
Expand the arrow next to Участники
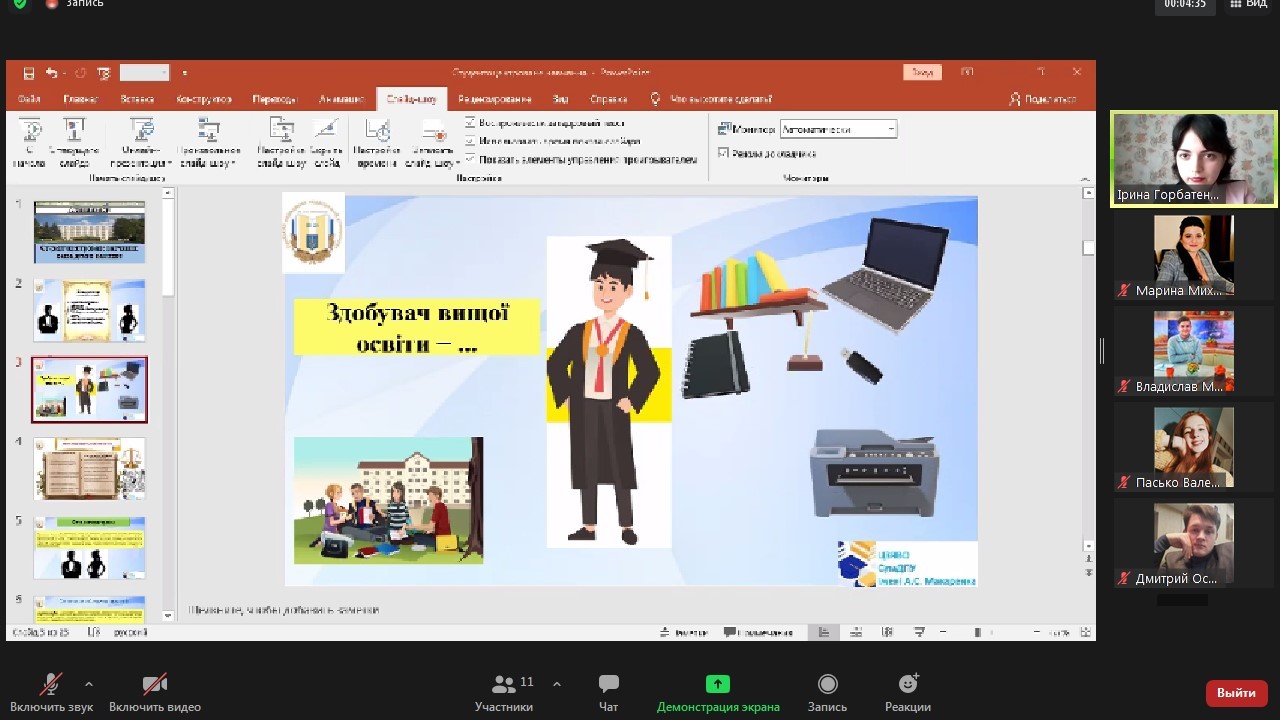point(557,685)
